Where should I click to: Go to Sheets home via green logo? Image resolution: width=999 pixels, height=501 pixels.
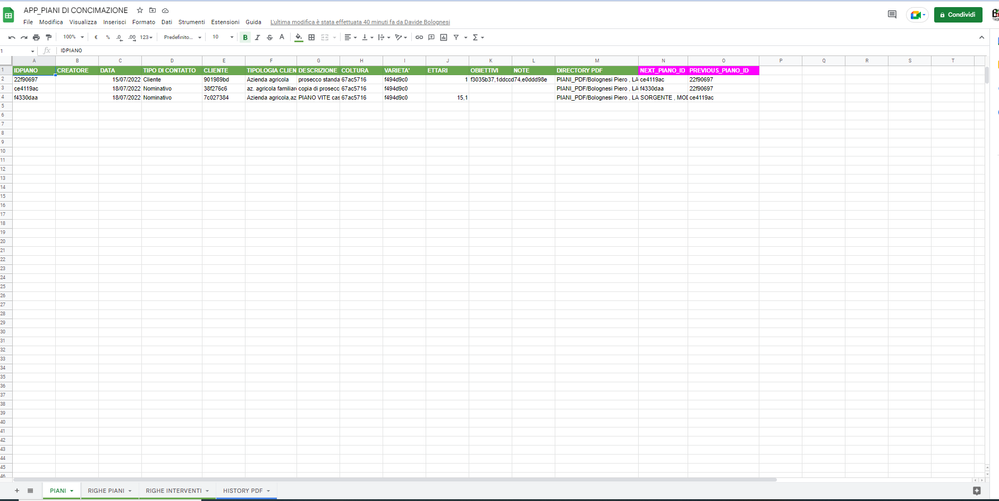9,15
